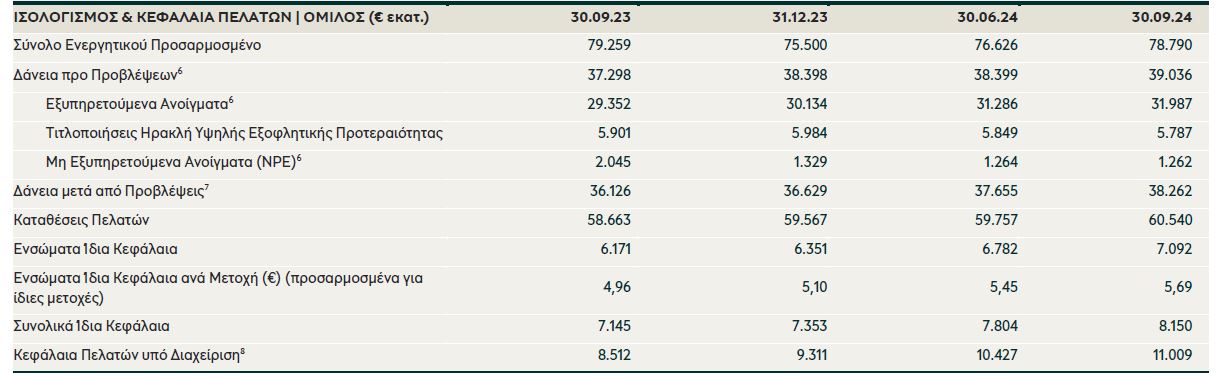Click the Συνολικά Ίδια Κεφάλαια row label
The image size is (1216, 373).
pos(91,326)
